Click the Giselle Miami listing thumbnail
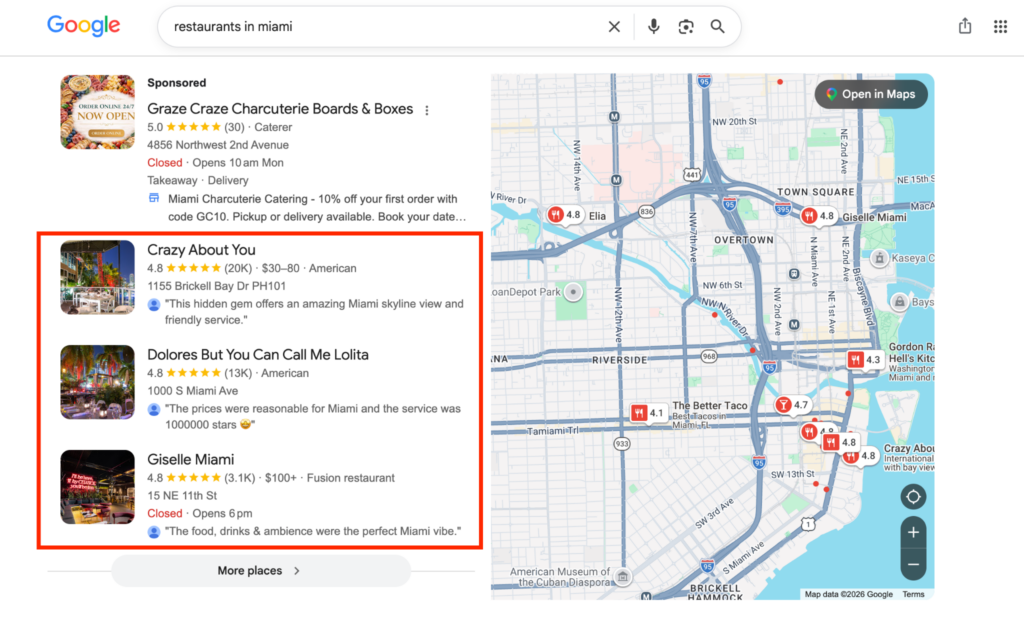 pyautogui.click(x=97, y=487)
